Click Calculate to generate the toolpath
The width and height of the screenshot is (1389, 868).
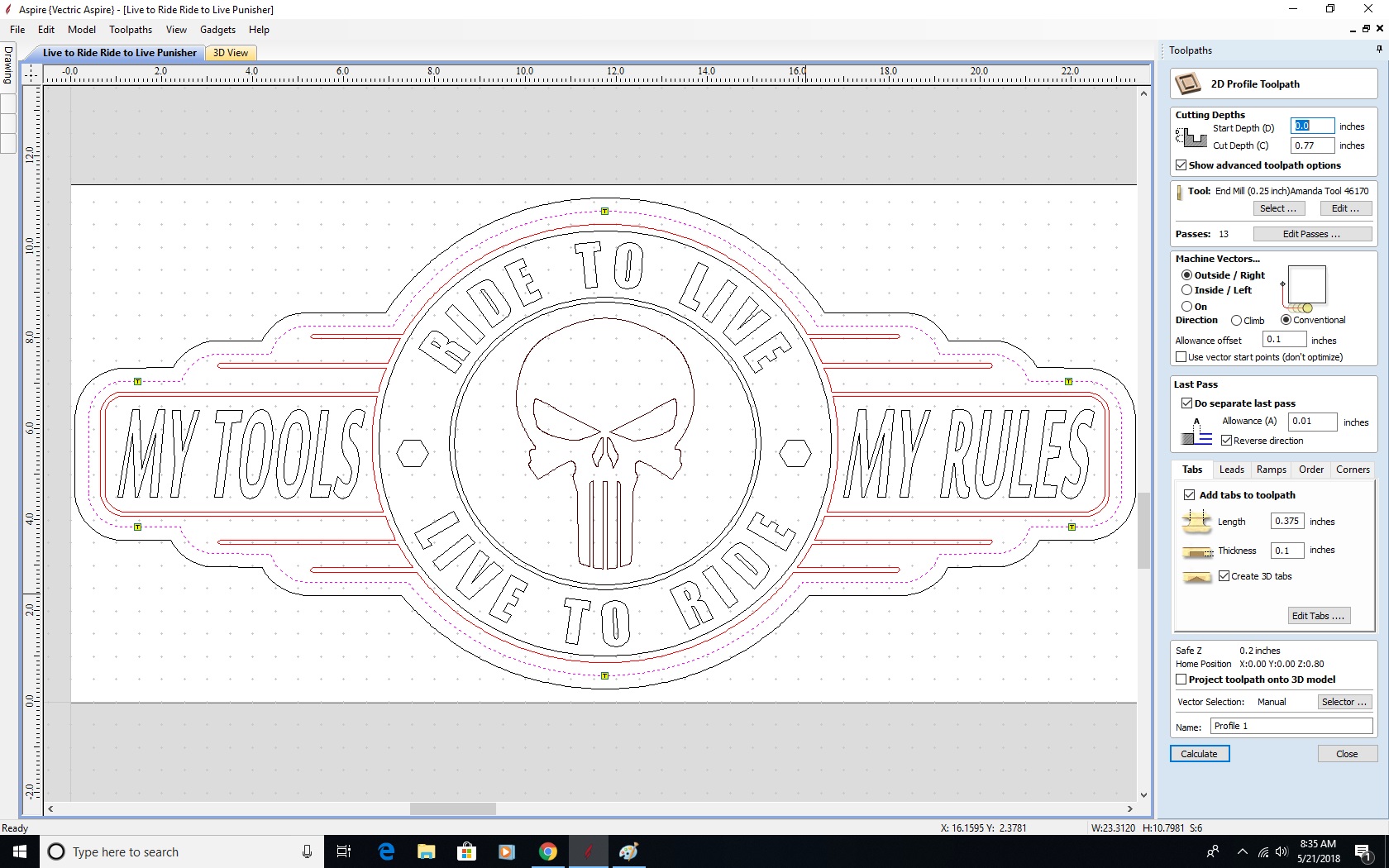[1199, 754]
